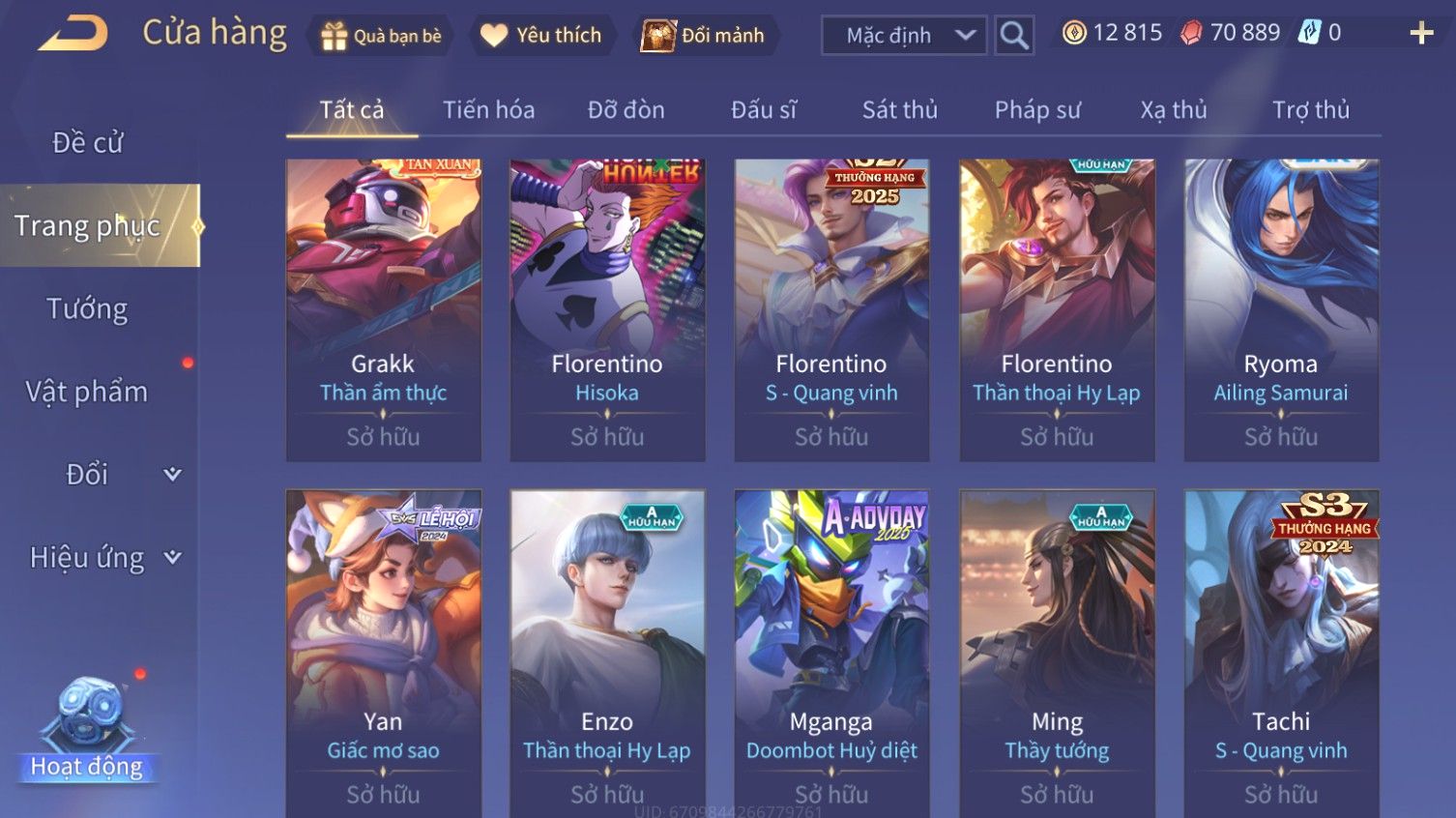Open Florentino Hisoka skin card
Image resolution: width=1456 pixels, height=818 pixels.
[607, 310]
